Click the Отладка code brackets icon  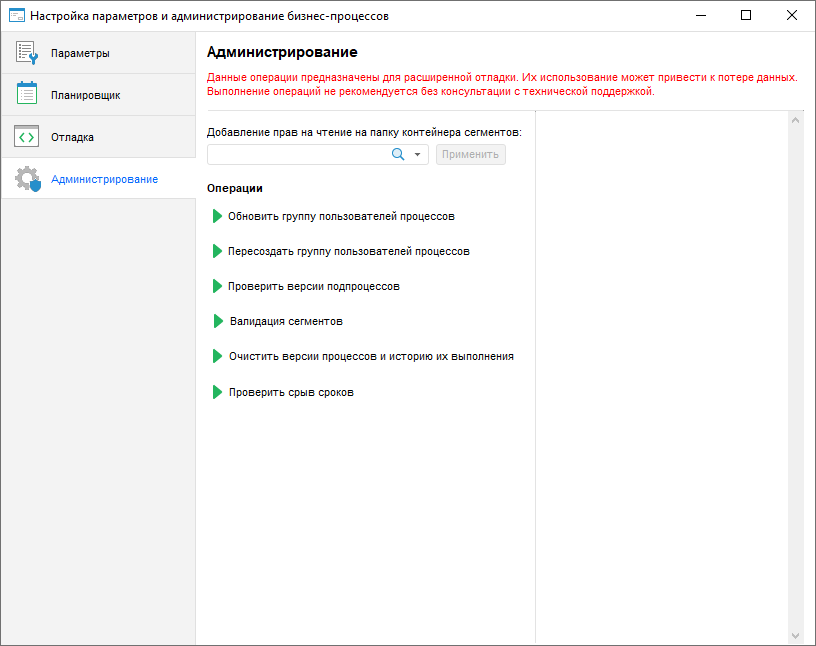pyautogui.click(x=27, y=136)
